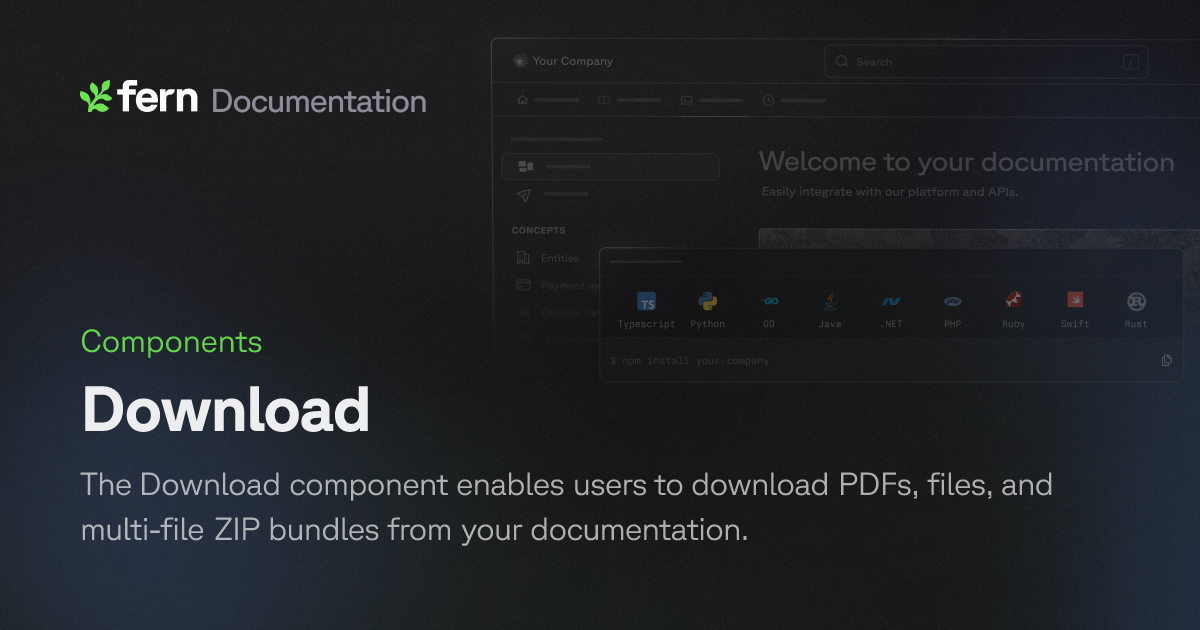1200x630 pixels.
Task: Click the large Download title
Action: 225,410
